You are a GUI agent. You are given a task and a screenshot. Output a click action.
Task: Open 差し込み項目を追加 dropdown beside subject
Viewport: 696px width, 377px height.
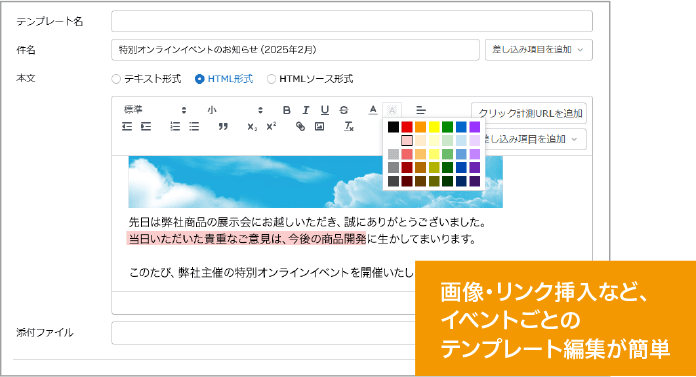point(538,50)
